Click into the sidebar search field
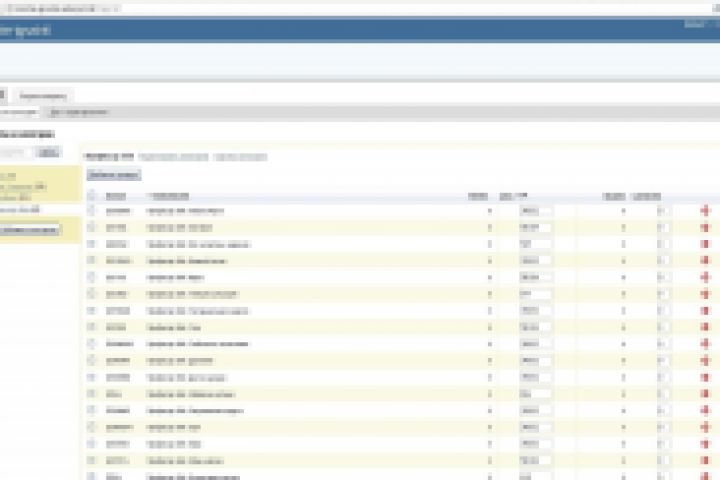Image resolution: width=720 pixels, height=480 pixels. click(x=16, y=152)
